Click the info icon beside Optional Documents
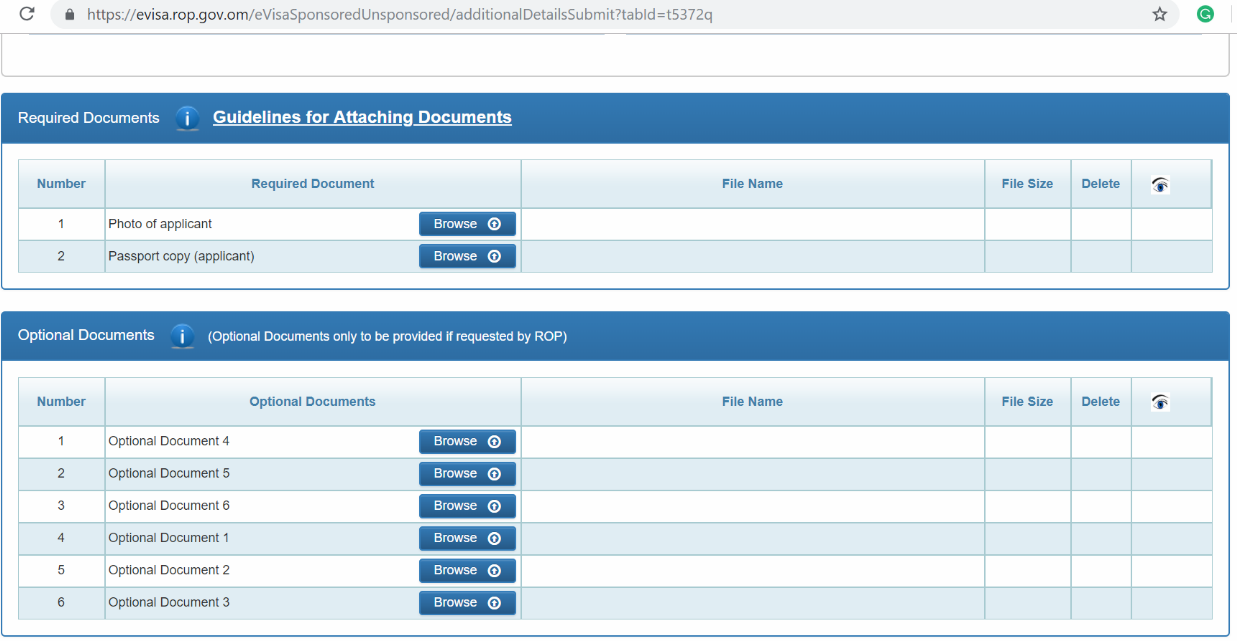The image size is (1237, 641). (182, 336)
